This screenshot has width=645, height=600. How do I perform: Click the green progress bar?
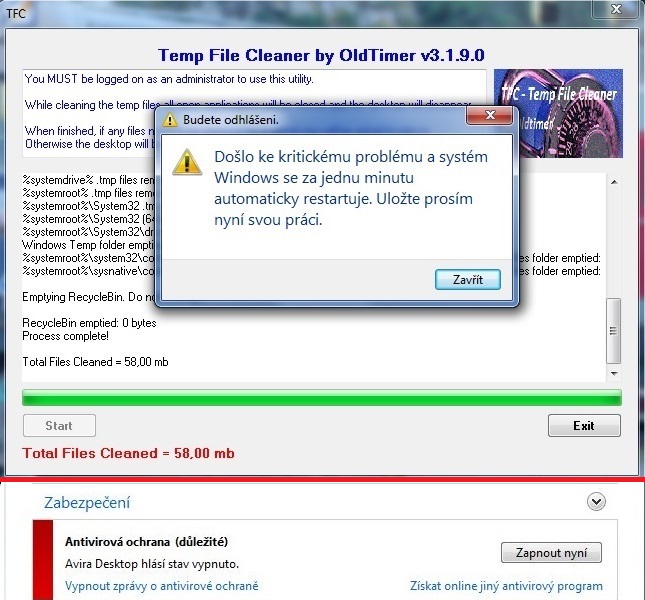[x=322, y=398]
